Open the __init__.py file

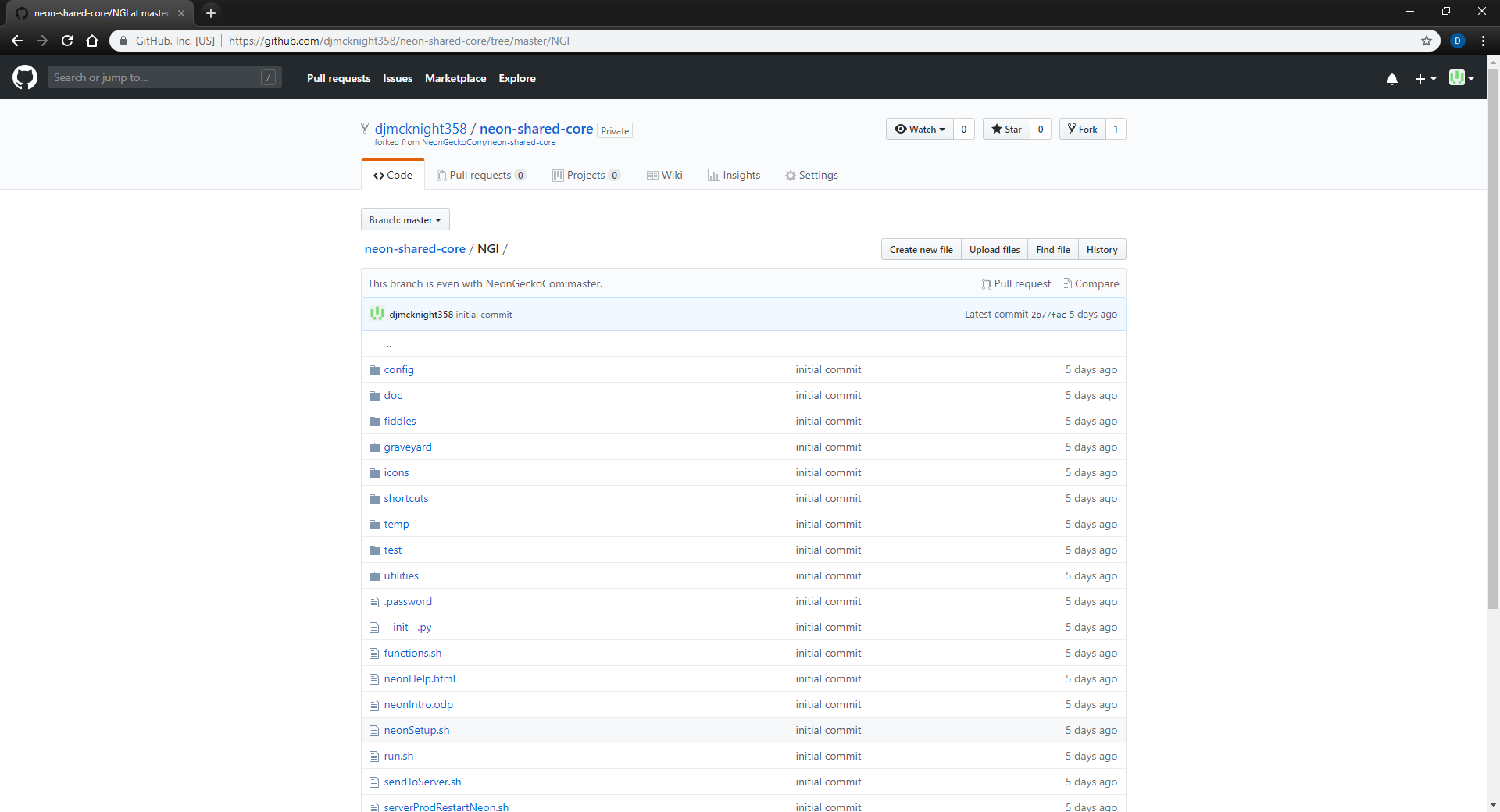(x=408, y=628)
